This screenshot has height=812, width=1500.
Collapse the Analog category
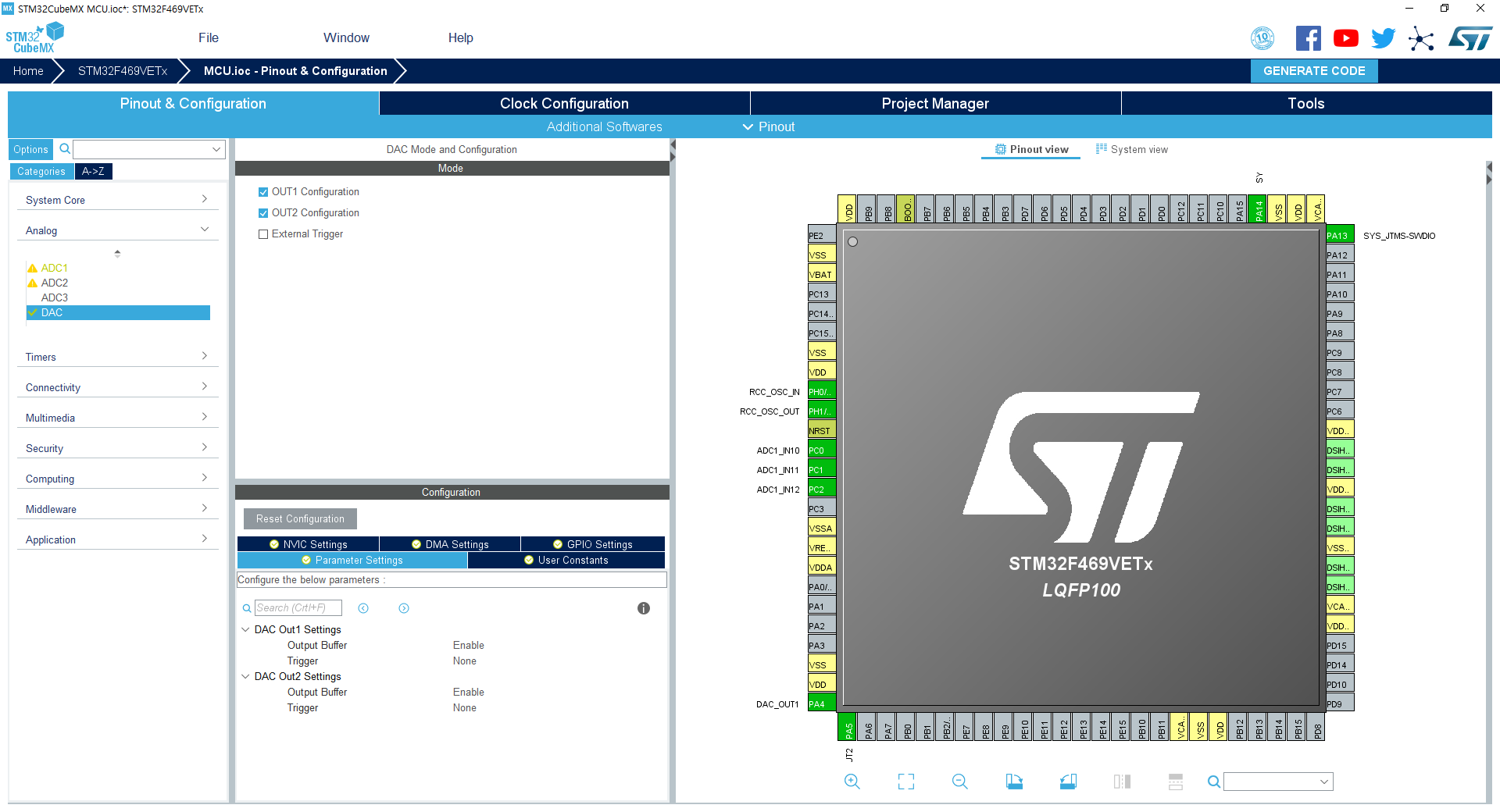(117, 230)
